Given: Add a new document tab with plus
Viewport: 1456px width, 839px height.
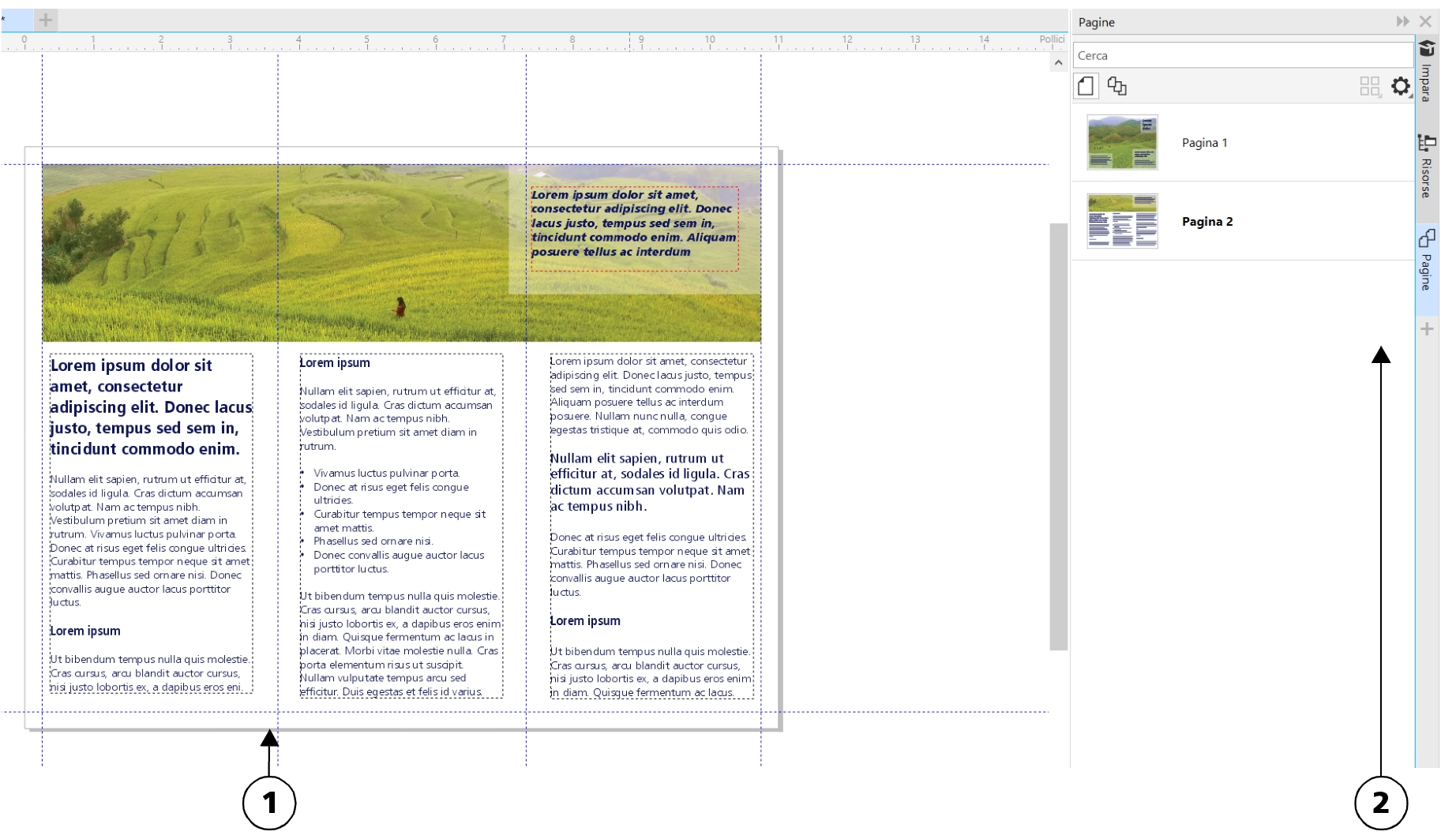Looking at the screenshot, I should pos(46,21).
